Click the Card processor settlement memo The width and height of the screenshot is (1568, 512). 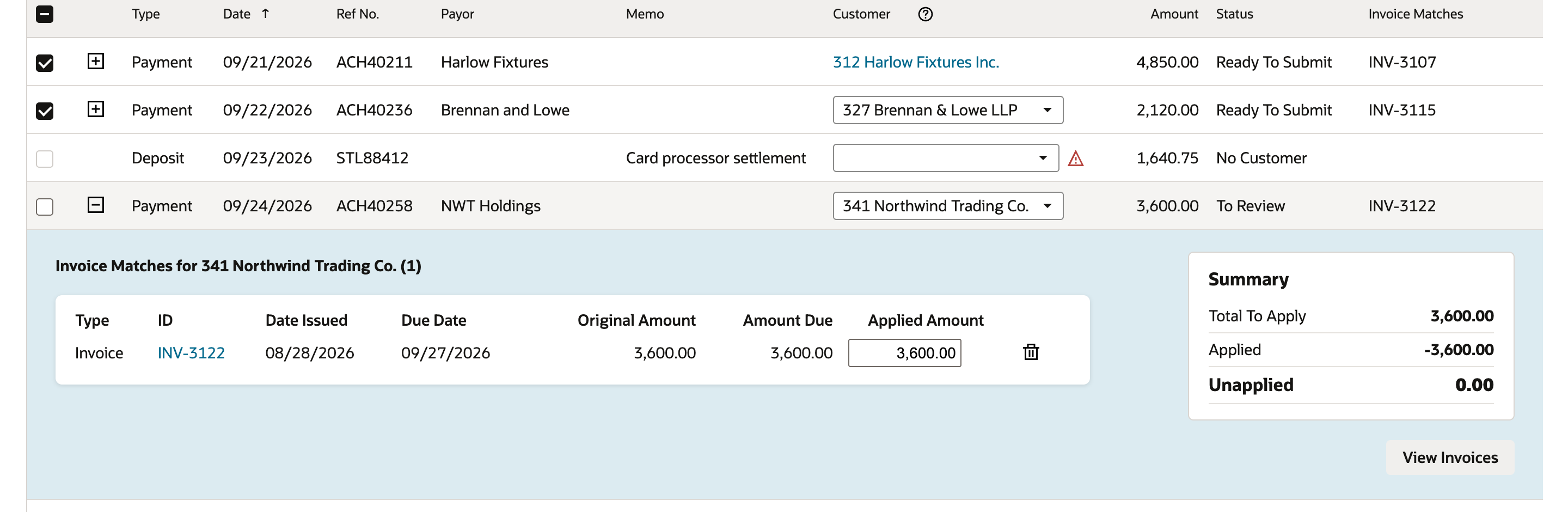tap(715, 159)
